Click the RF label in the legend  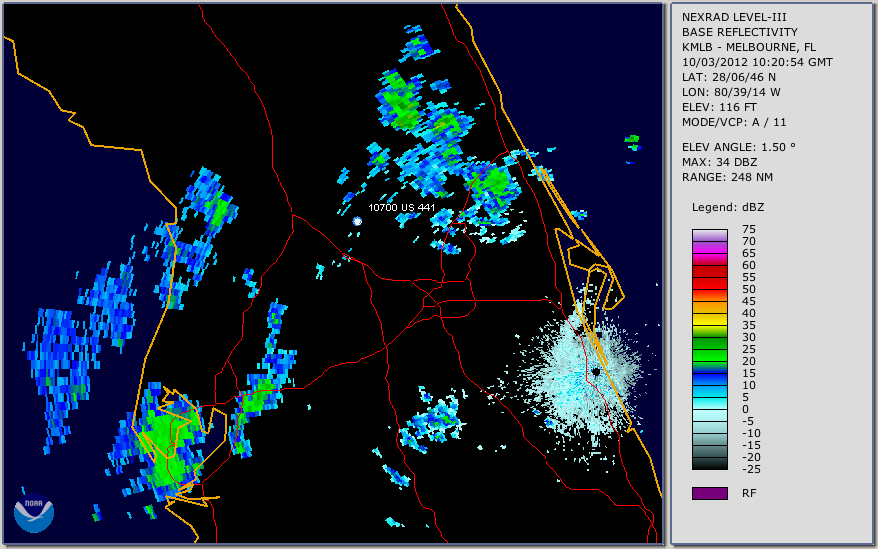click(x=749, y=493)
